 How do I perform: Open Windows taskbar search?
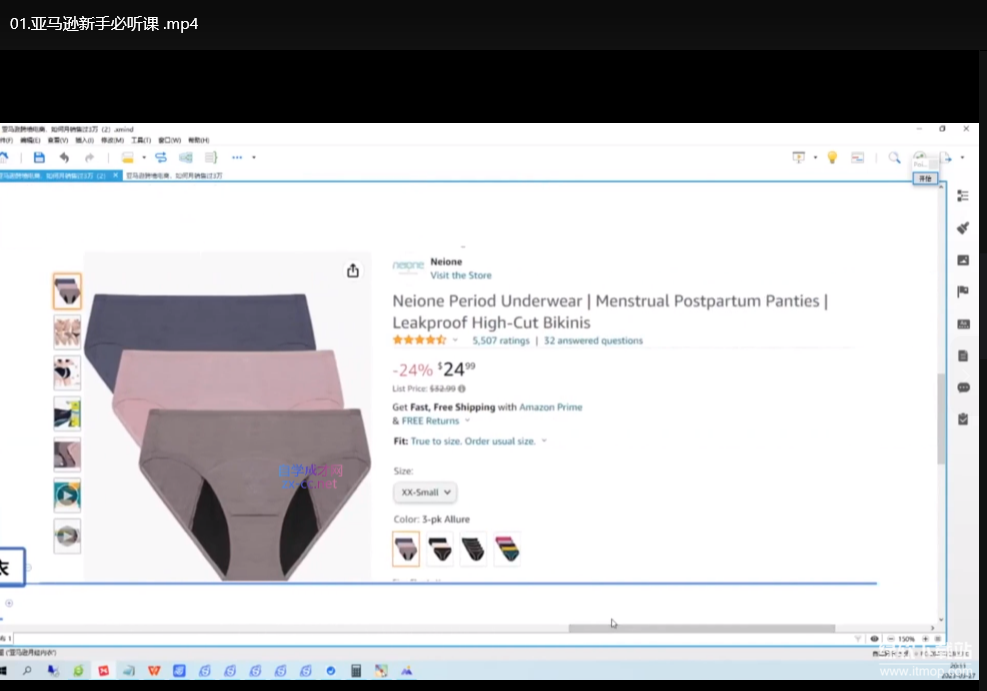27,671
